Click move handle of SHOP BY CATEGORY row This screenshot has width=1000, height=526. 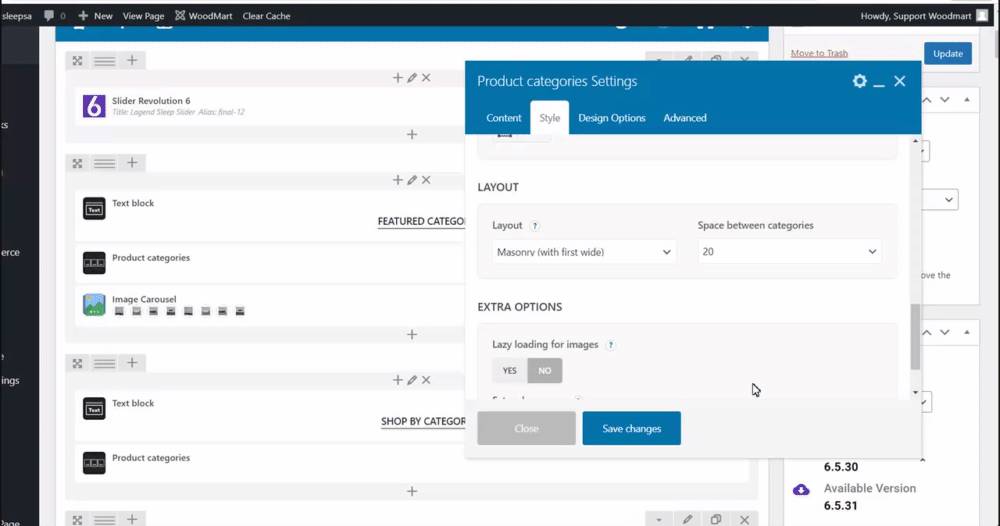click(x=77, y=363)
